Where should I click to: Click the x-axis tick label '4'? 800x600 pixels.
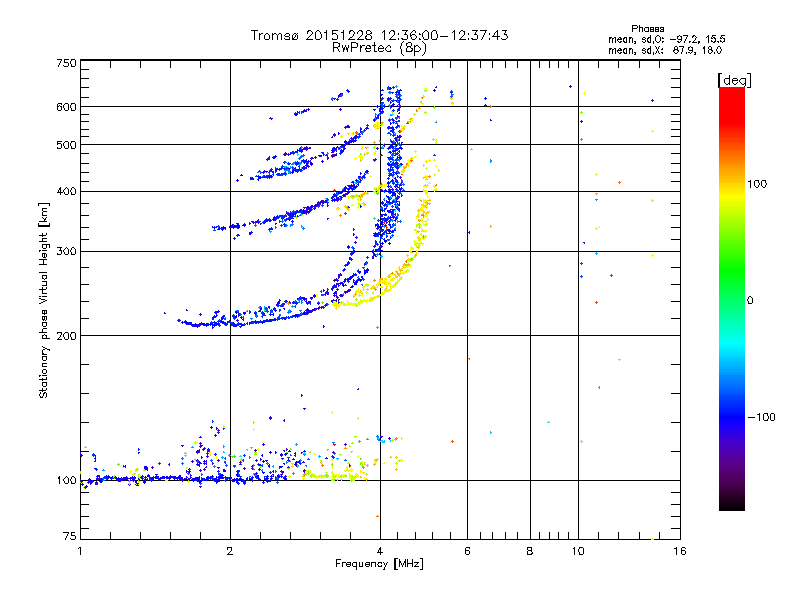[380, 551]
